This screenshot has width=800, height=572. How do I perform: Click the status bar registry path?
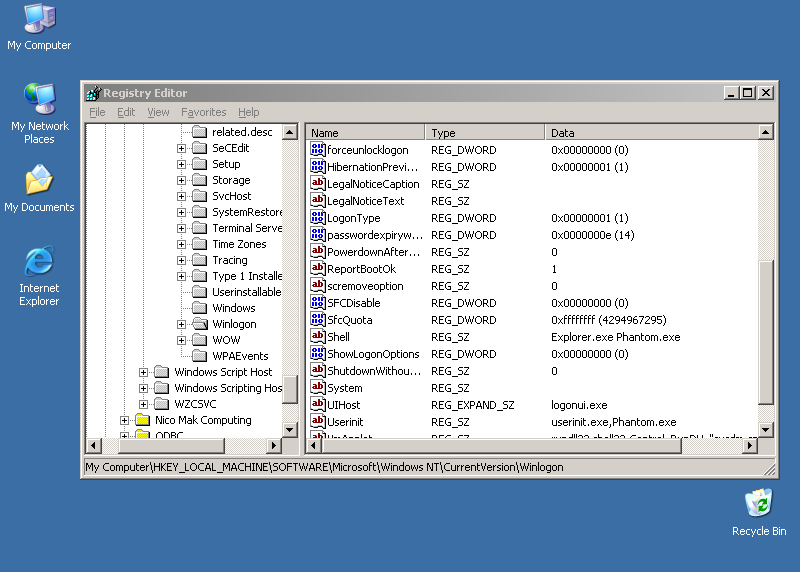(324, 467)
